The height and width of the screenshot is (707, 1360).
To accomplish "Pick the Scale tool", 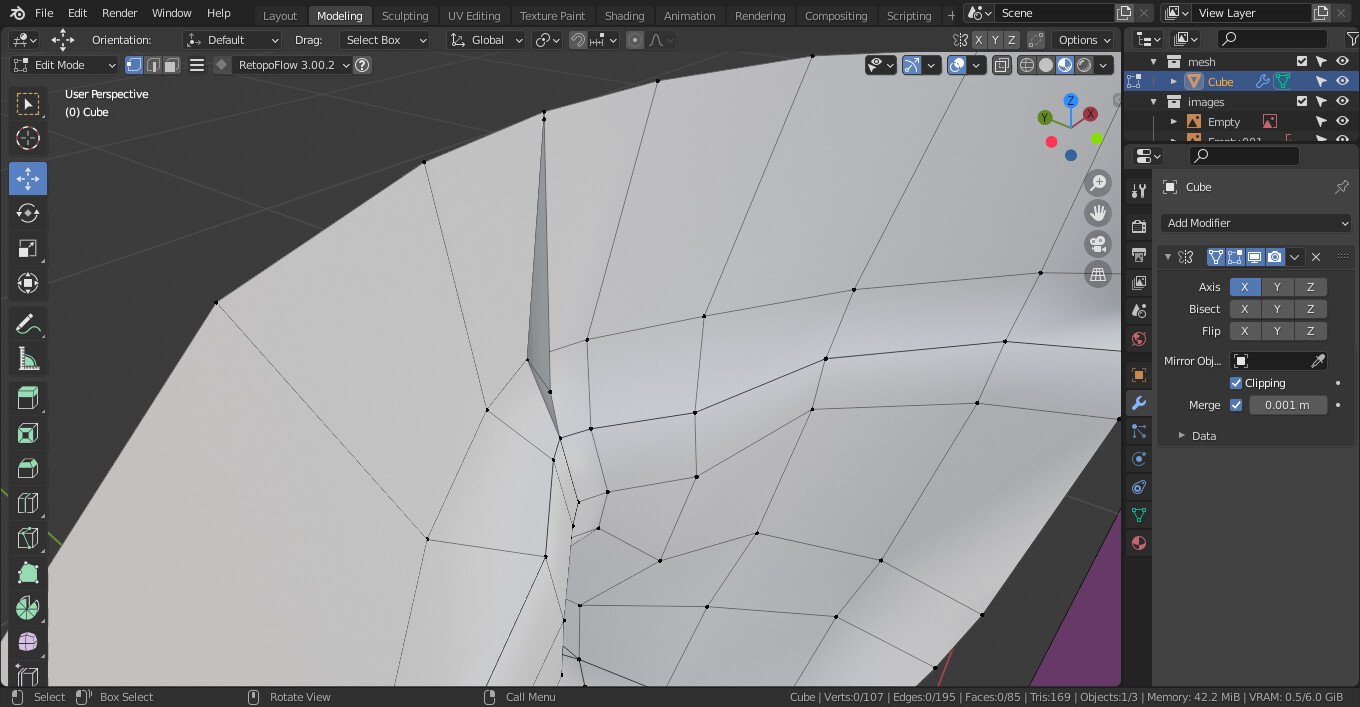I will (x=28, y=248).
